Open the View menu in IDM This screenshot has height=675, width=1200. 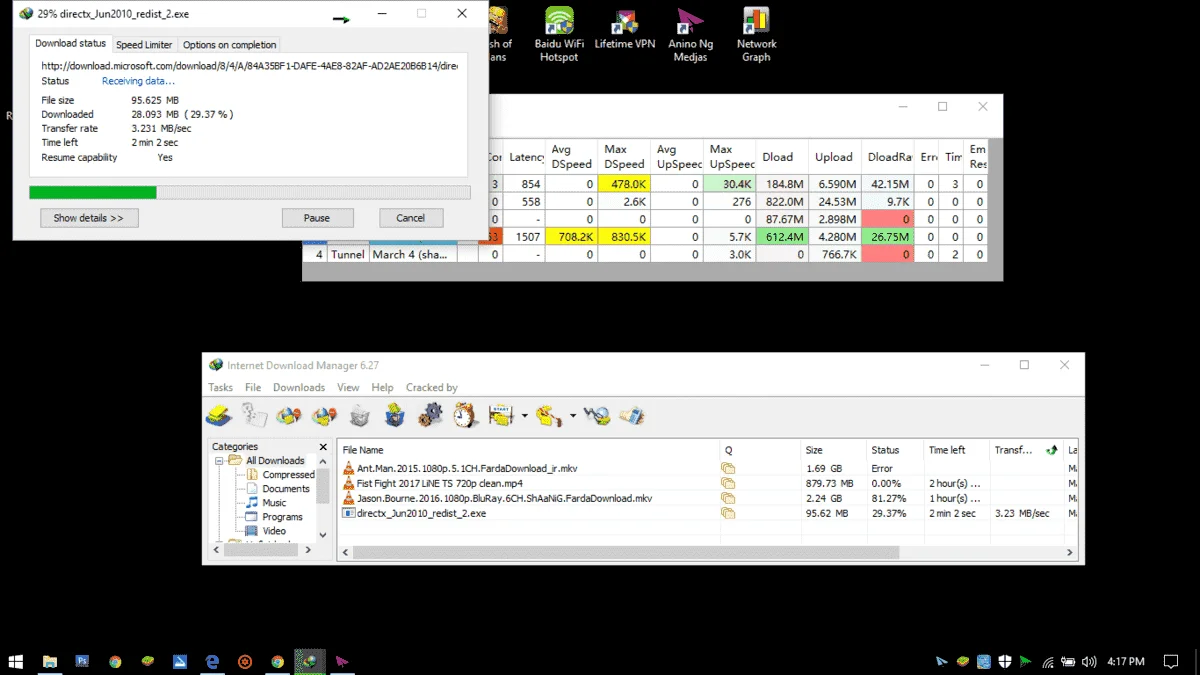[348, 387]
